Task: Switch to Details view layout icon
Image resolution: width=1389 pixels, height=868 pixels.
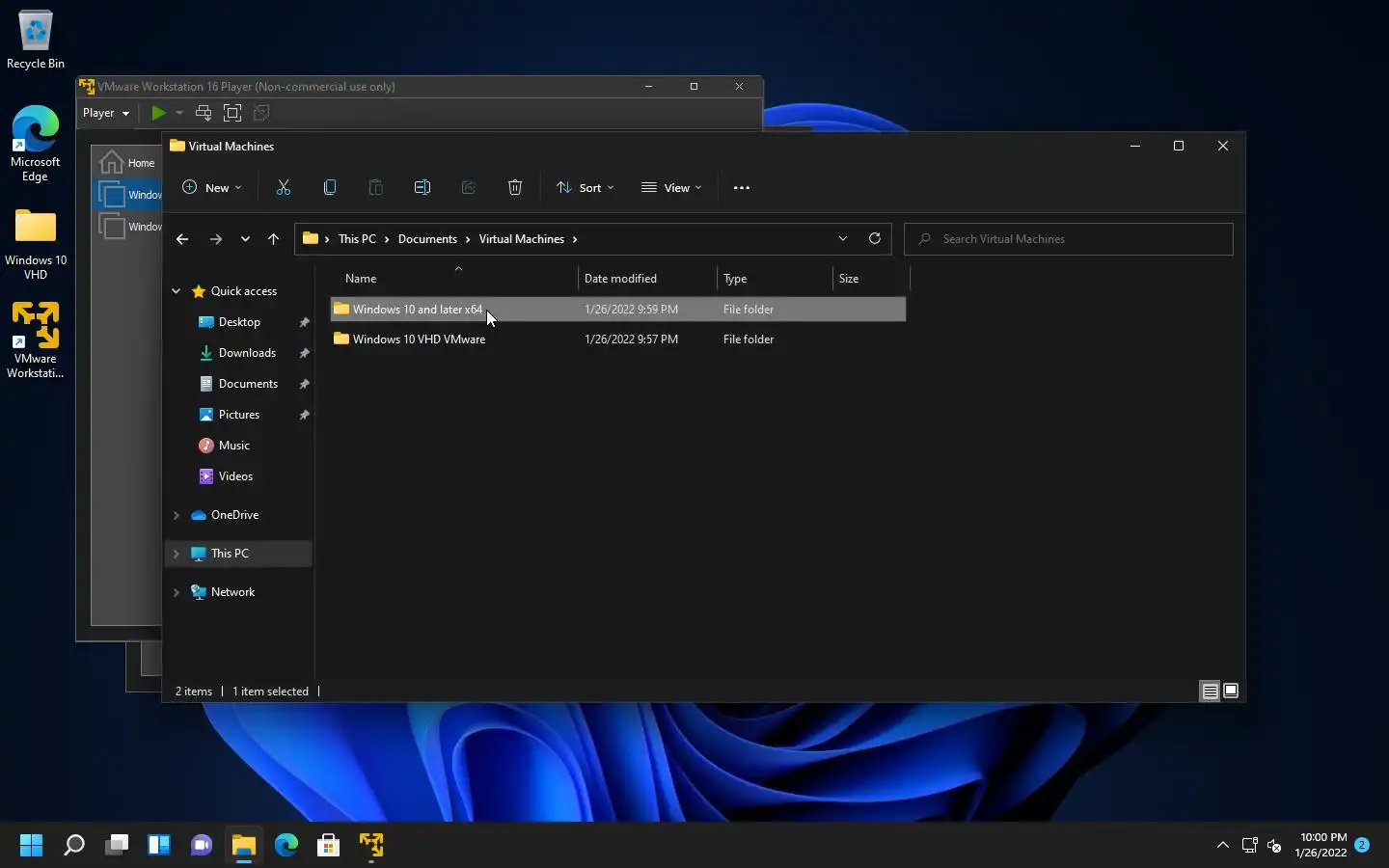Action: [x=1210, y=691]
